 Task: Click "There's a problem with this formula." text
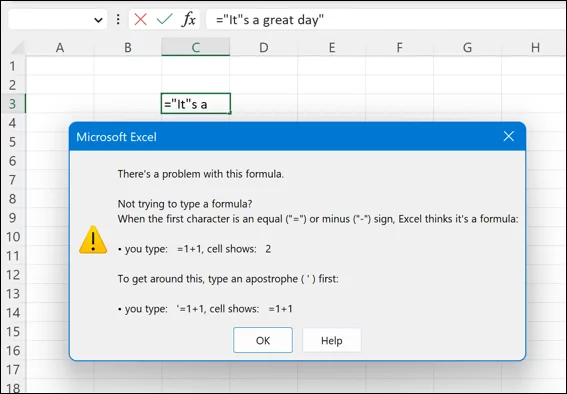pyautogui.click(x=201, y=174)
